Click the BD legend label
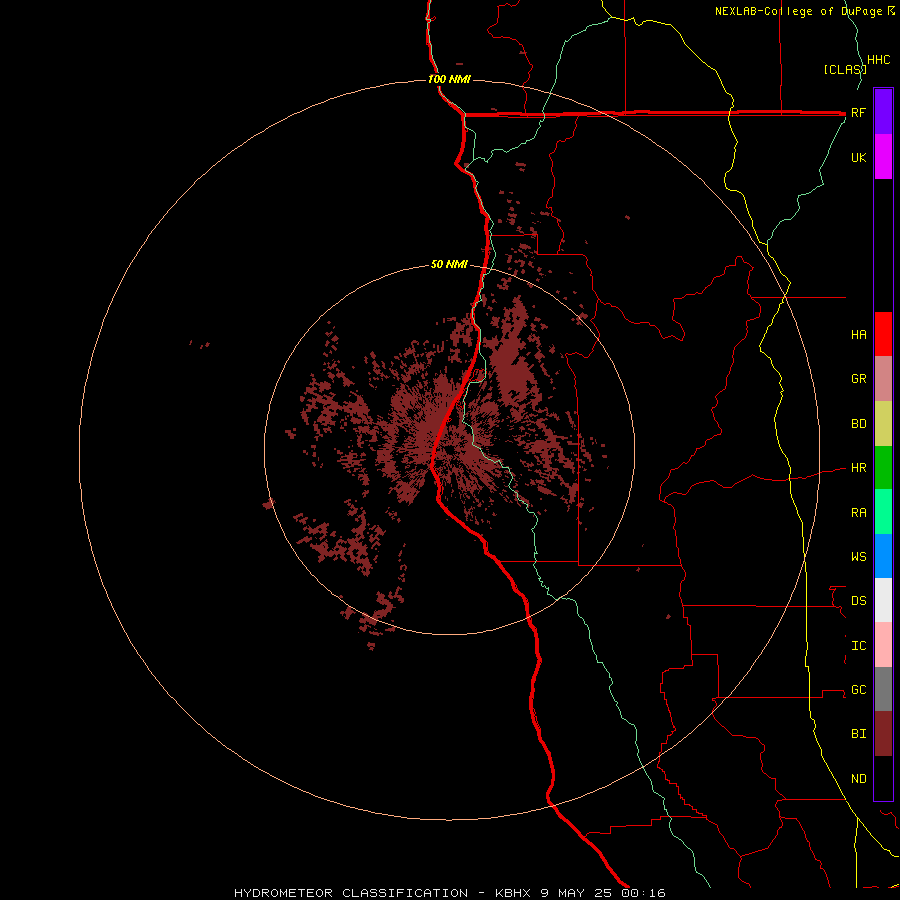The height and width of the screenshot is (900, 900). [x=858, y=424]
